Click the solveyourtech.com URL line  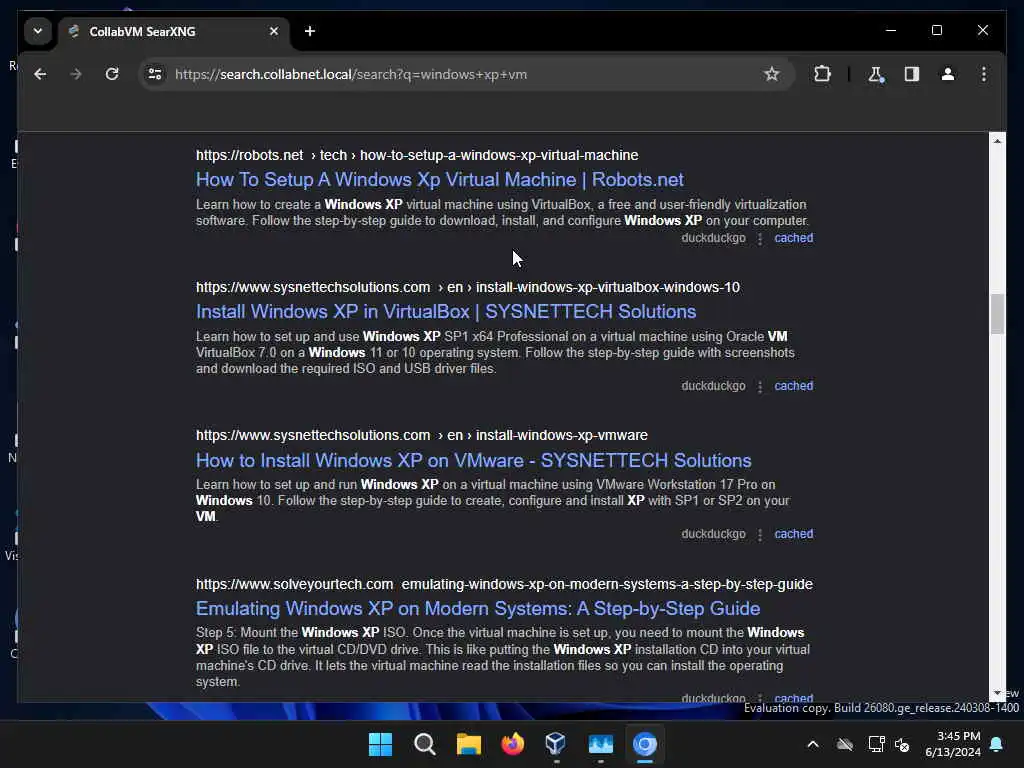(x=504, y=584)
